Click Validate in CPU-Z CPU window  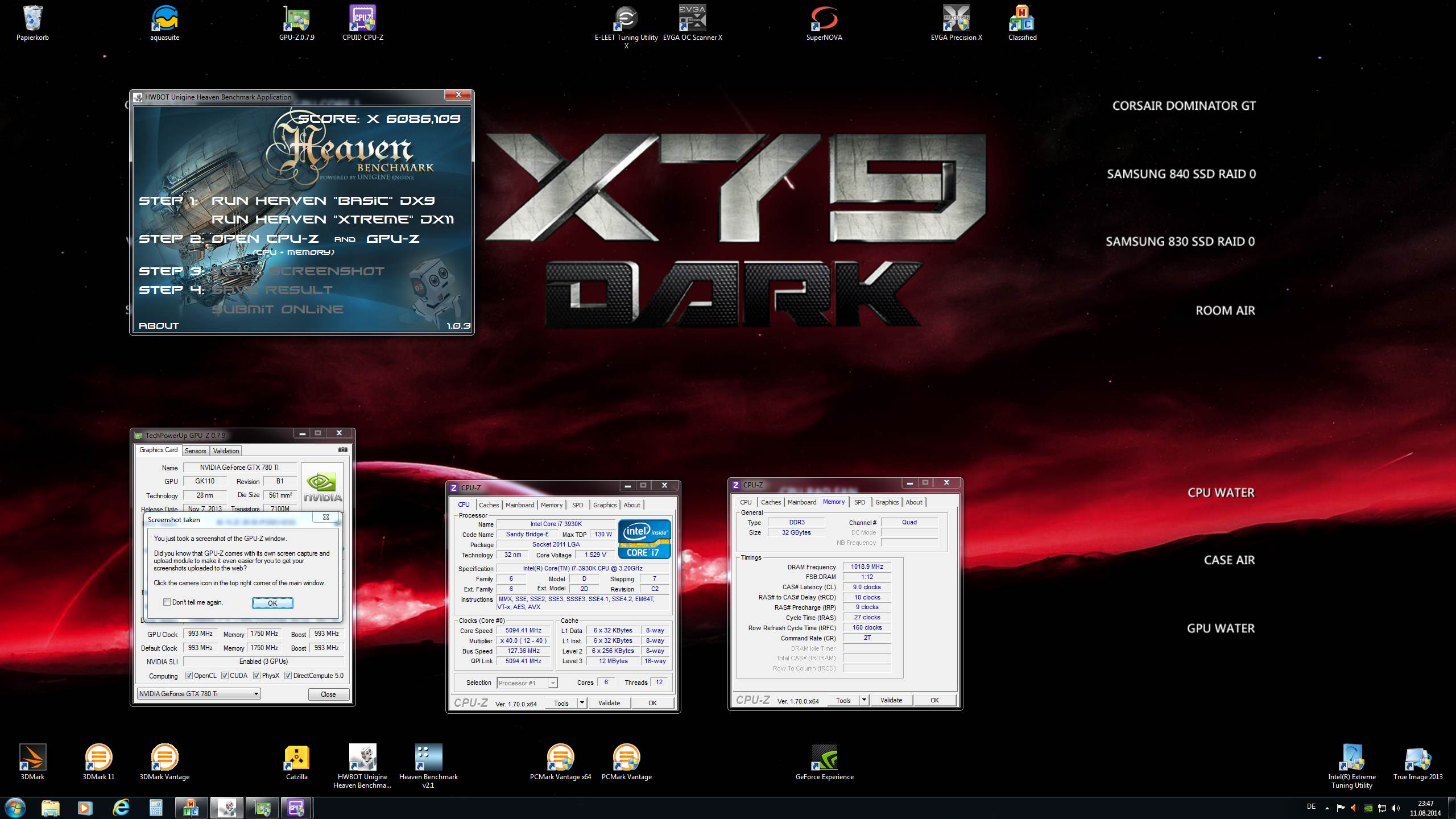[609, 703]
